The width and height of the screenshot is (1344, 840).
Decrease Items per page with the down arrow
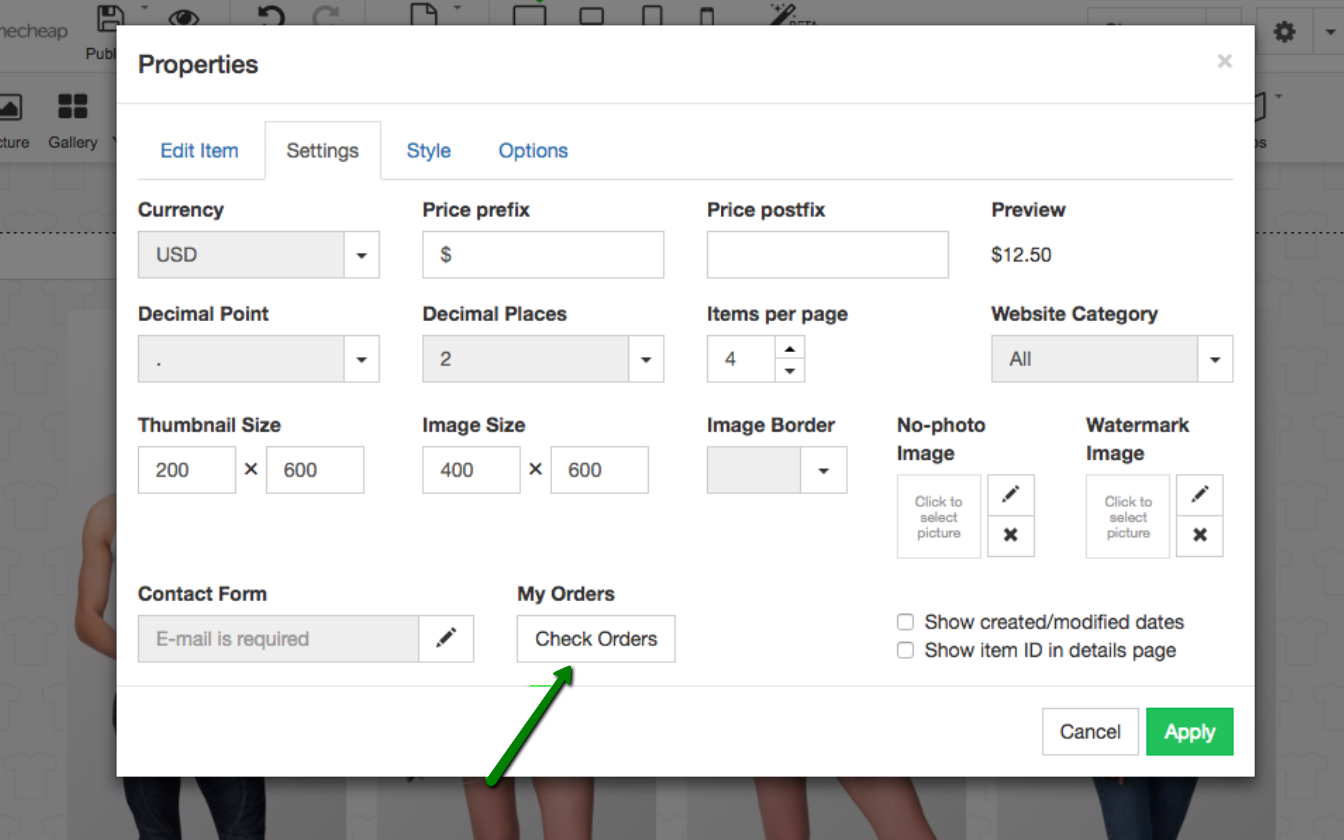pos(790,371)
